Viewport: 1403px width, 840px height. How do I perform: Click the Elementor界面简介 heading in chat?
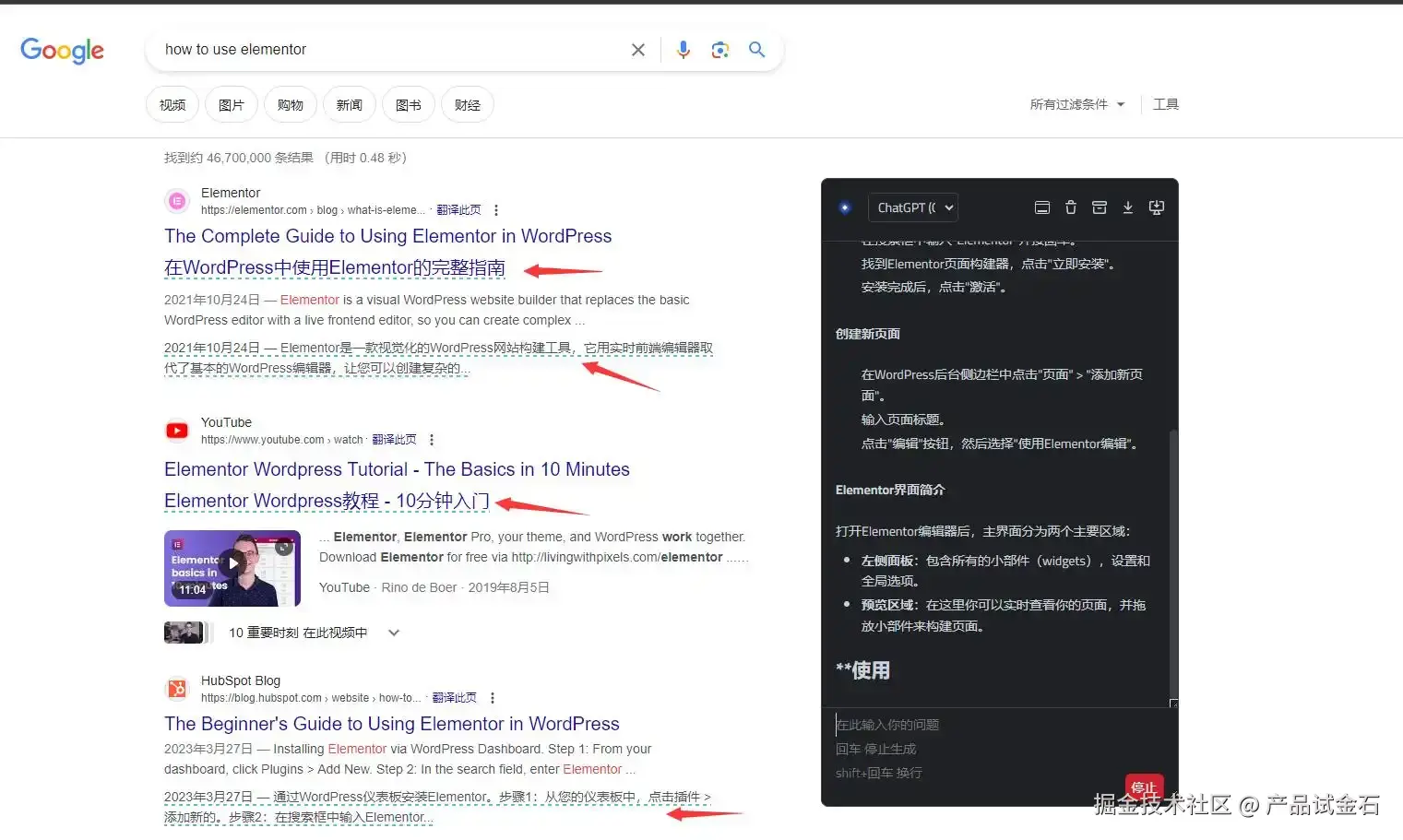tap(890, 490)
